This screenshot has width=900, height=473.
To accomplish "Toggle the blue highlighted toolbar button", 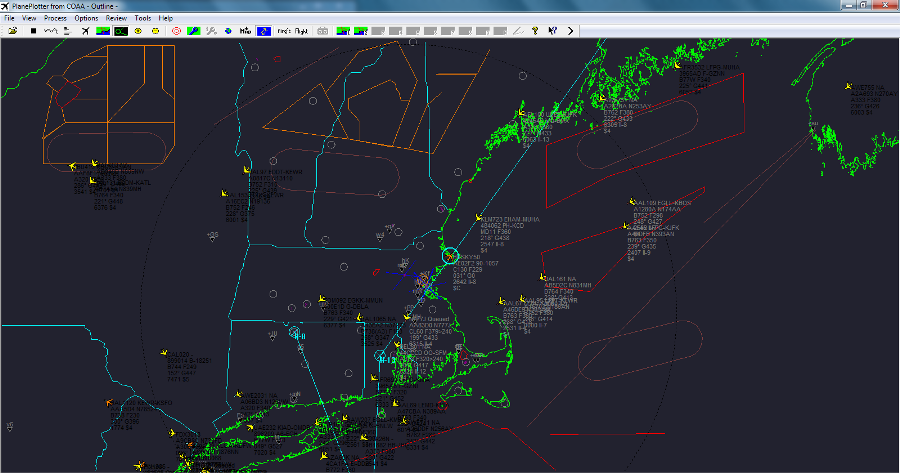I will coord(263,31).
